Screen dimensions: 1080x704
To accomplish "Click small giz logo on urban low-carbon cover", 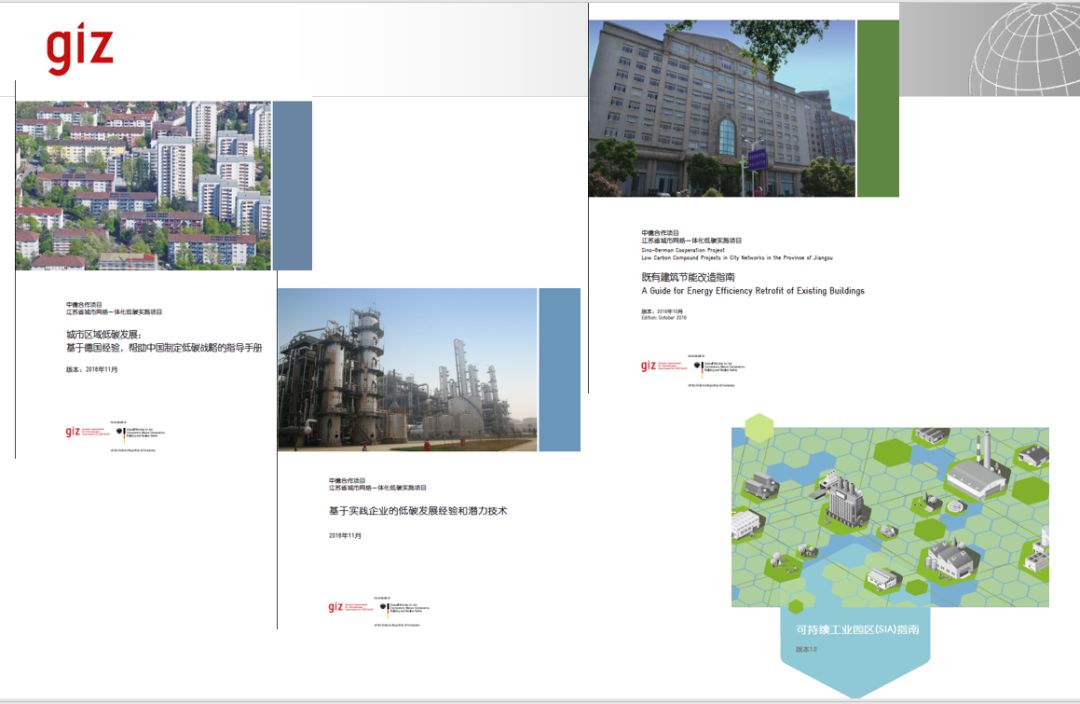I will pyautogui.click(x=72, y=432).
